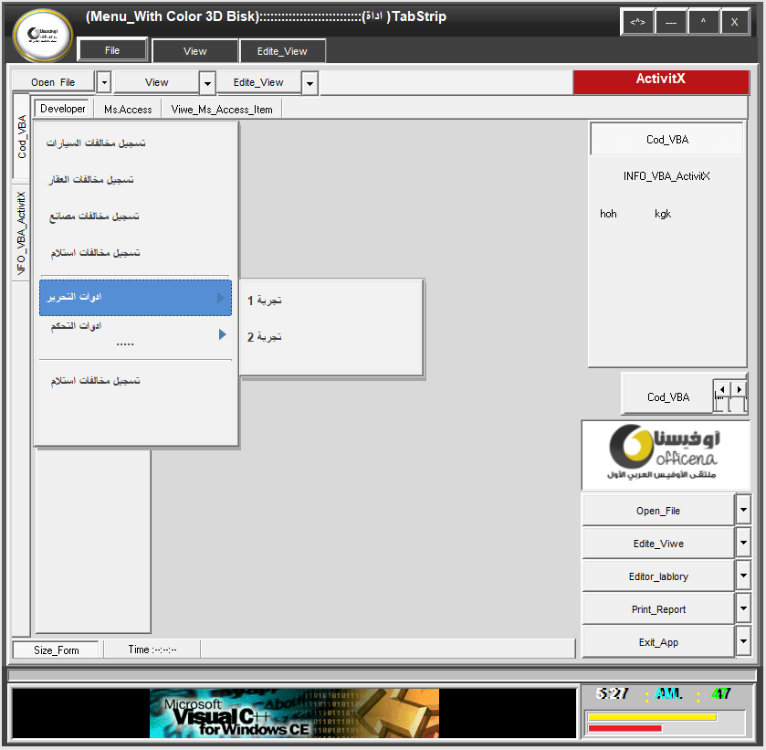This screenshot has height=750, width=766.
Task: Expand the dropdown arrow next to Print_Report
Action: click(742, 608)
